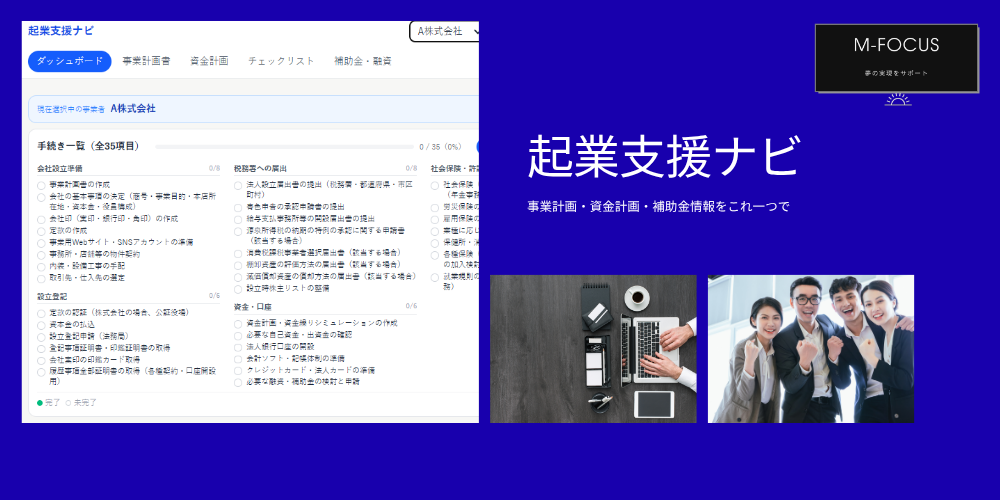Click the cheering business team photo
1000x500 pixels.
pyautogui.click(x=811, y=349)
